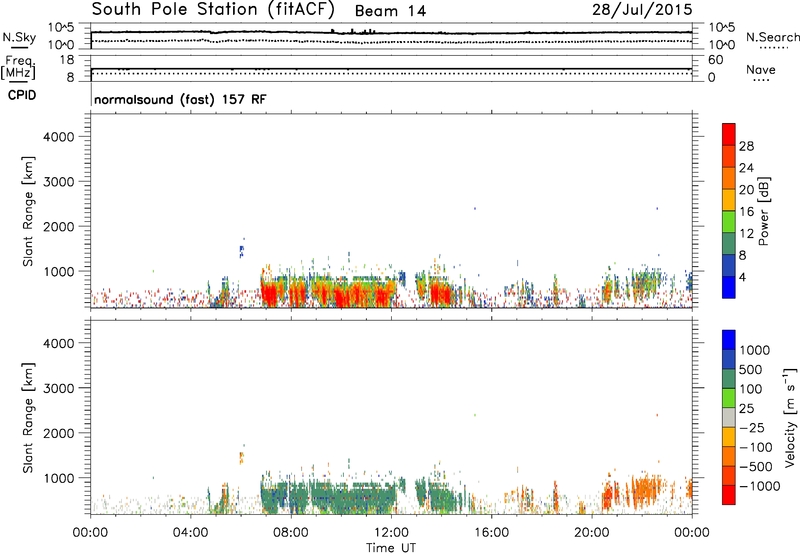Click the 'Velocity [m s-1]' colorbar label
800x554 pixels.
coord(790,417)
